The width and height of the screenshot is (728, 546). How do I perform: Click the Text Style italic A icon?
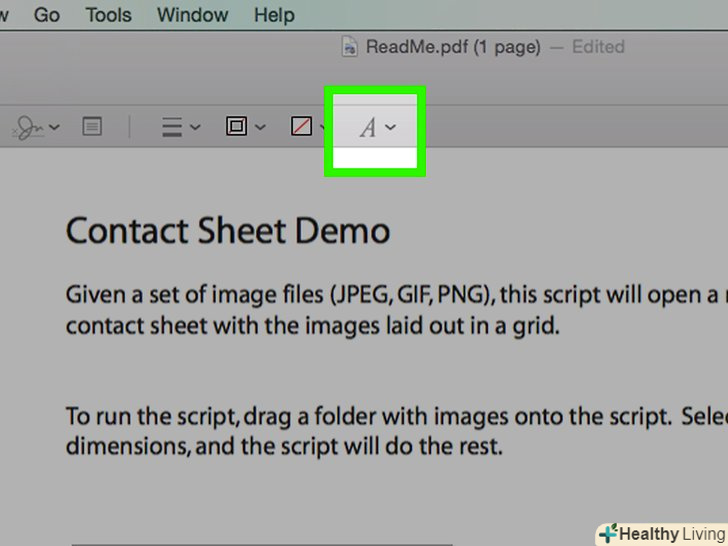click(368, 128)
